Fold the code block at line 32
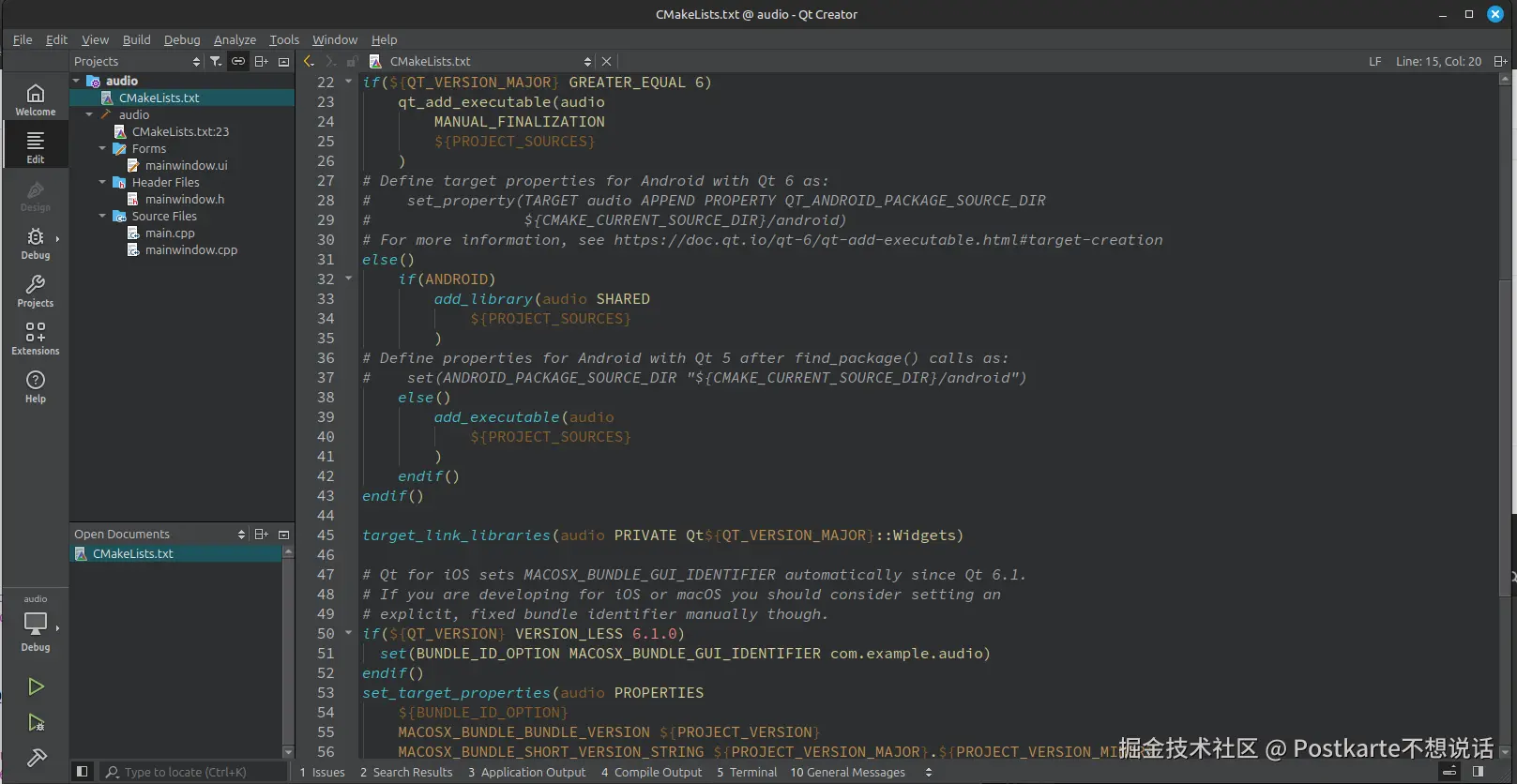 [x=349, y=279]
